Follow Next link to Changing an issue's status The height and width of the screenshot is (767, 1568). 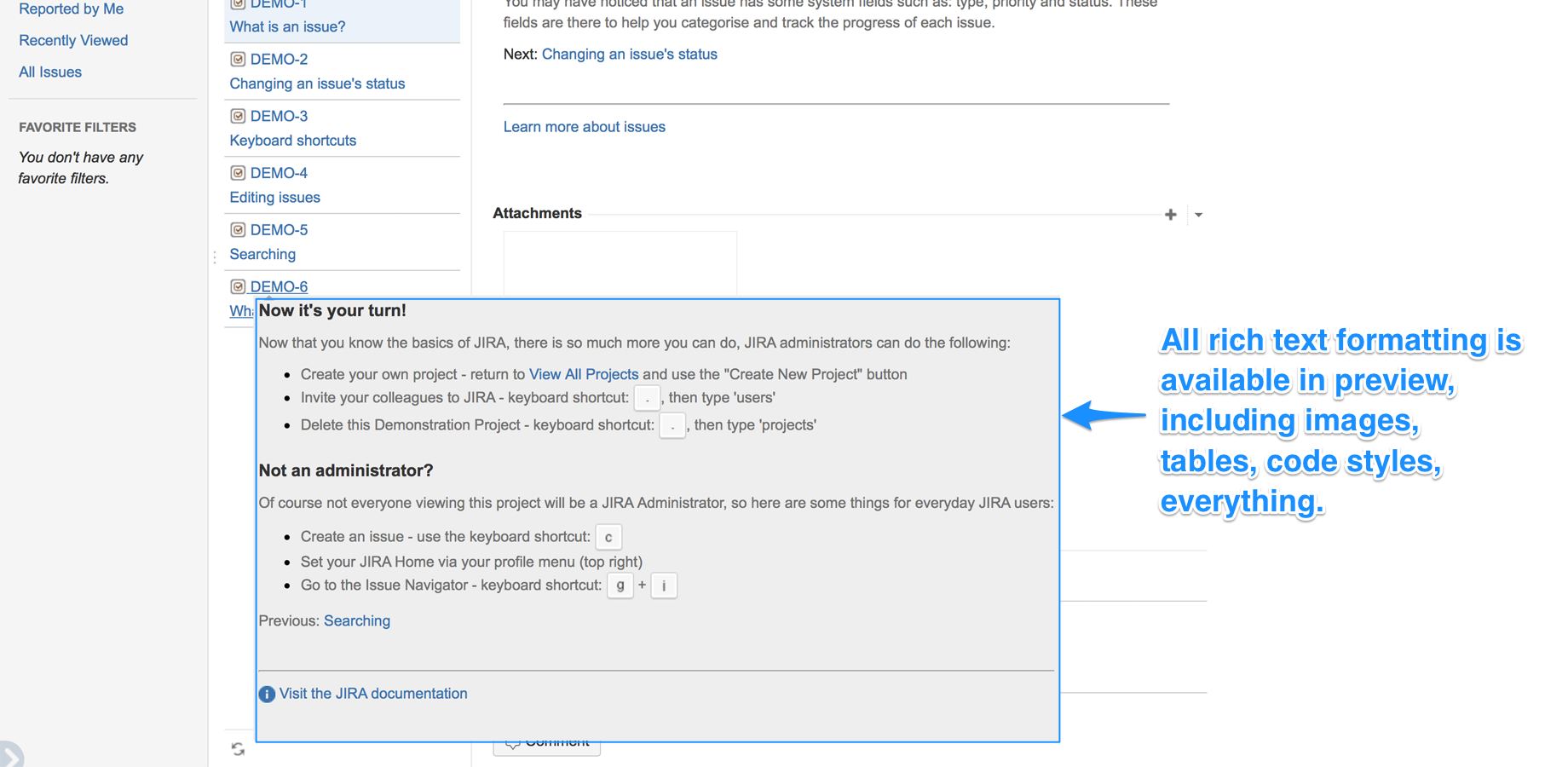tap(629, 54)
